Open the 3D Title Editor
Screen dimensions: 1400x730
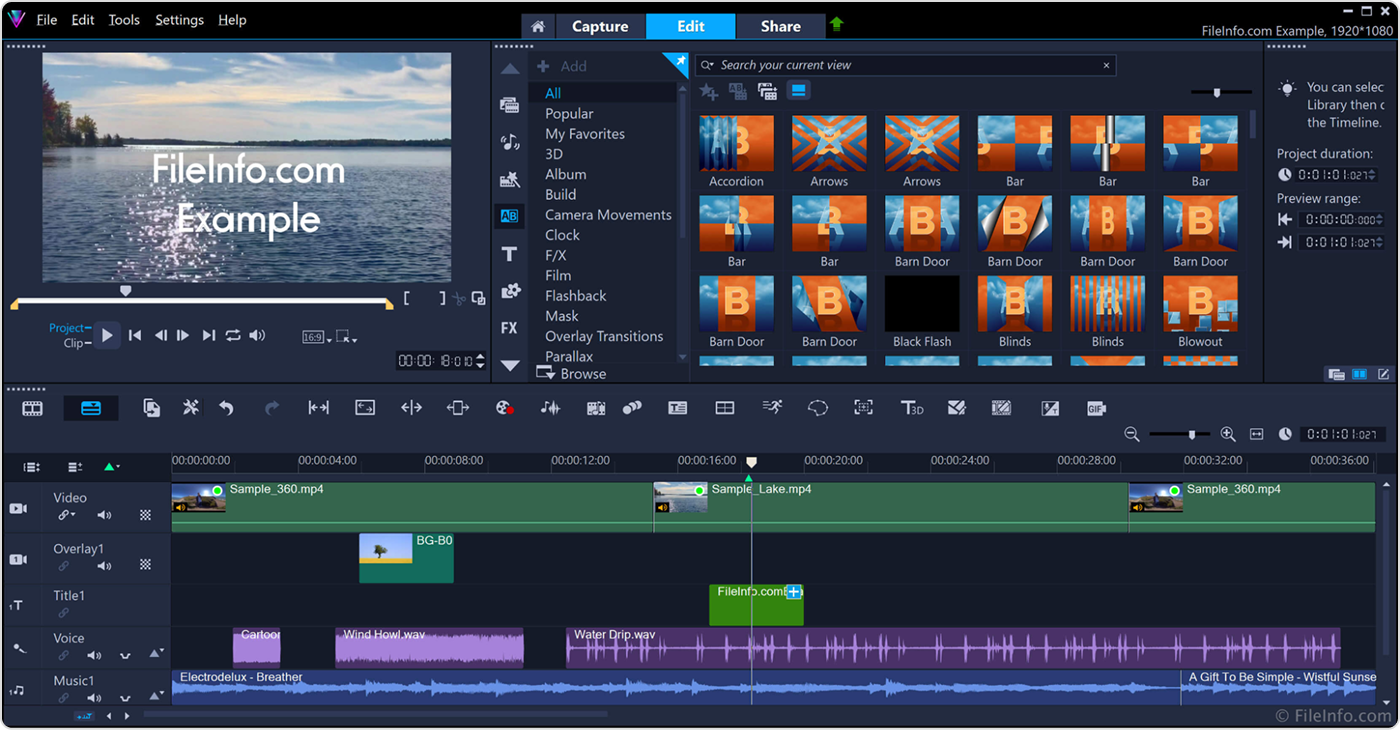911,408
